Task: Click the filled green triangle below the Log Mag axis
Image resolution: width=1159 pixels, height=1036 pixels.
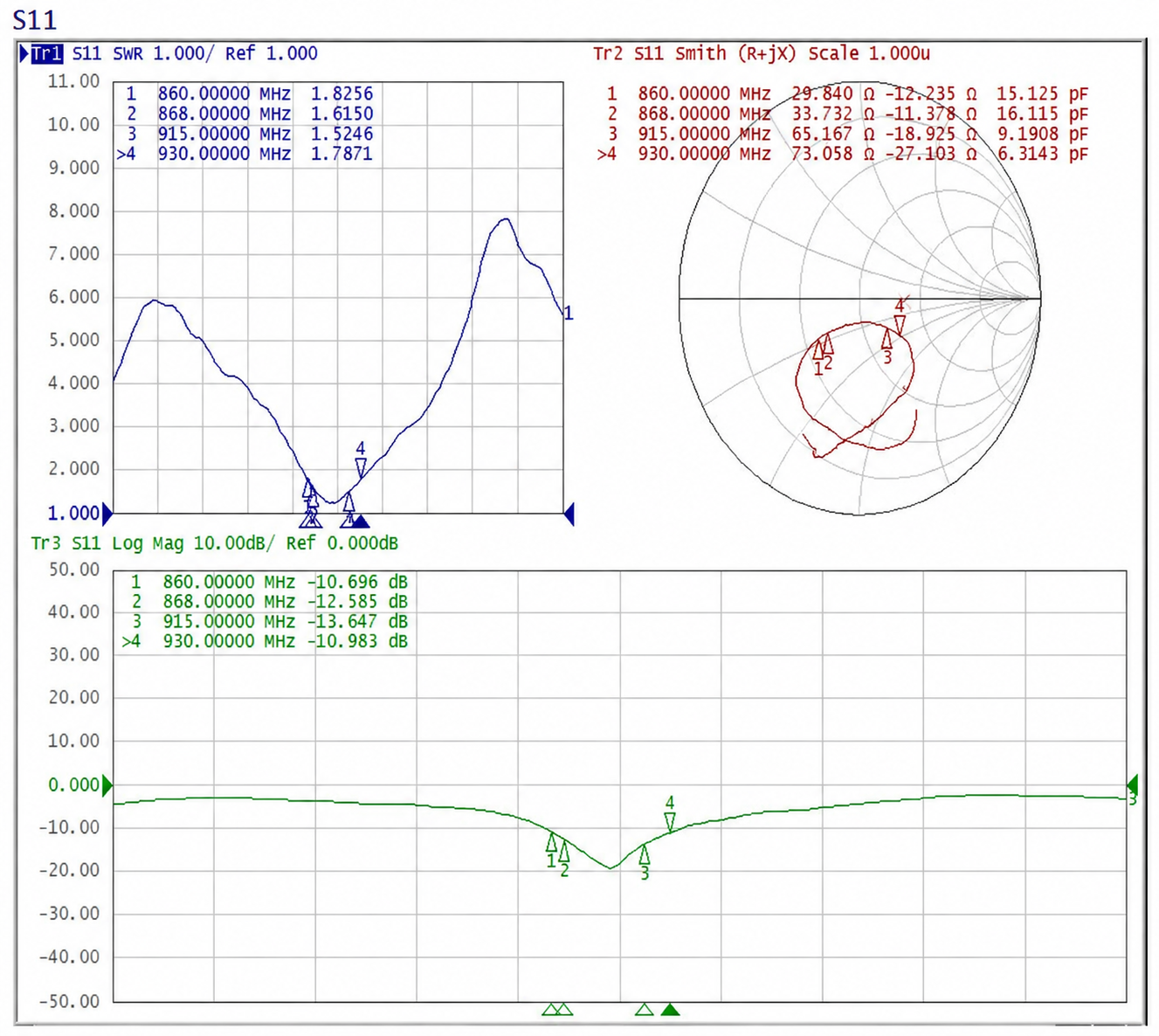Action: click(670, 1010)
